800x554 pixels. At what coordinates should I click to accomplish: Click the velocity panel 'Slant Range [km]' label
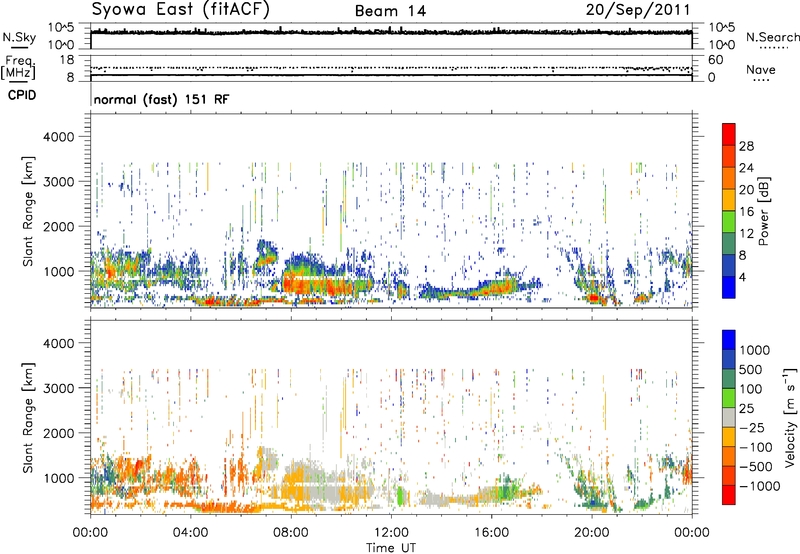(x=28, y=418)
